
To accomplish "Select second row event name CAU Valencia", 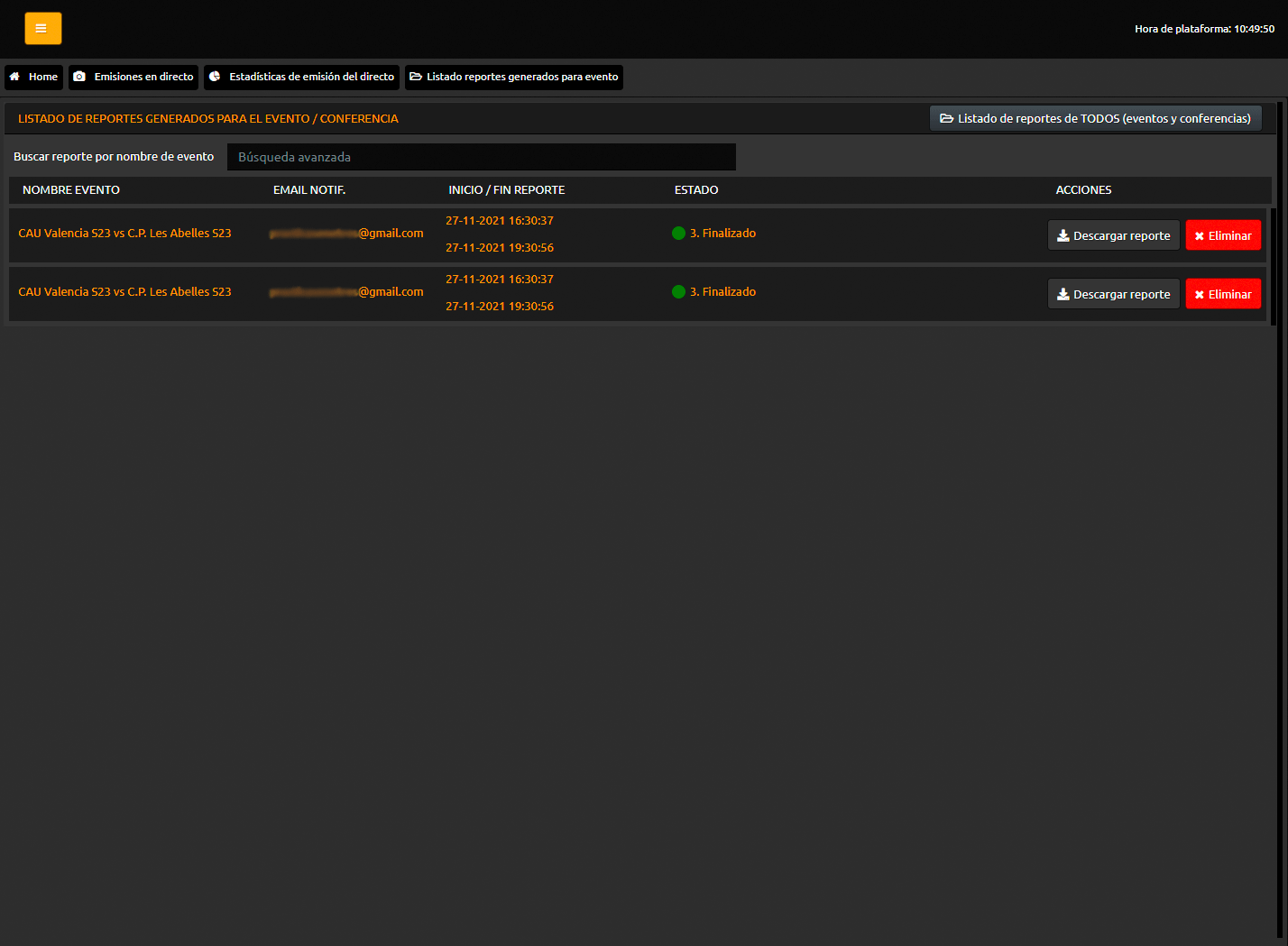I will (x=124, y=291).
